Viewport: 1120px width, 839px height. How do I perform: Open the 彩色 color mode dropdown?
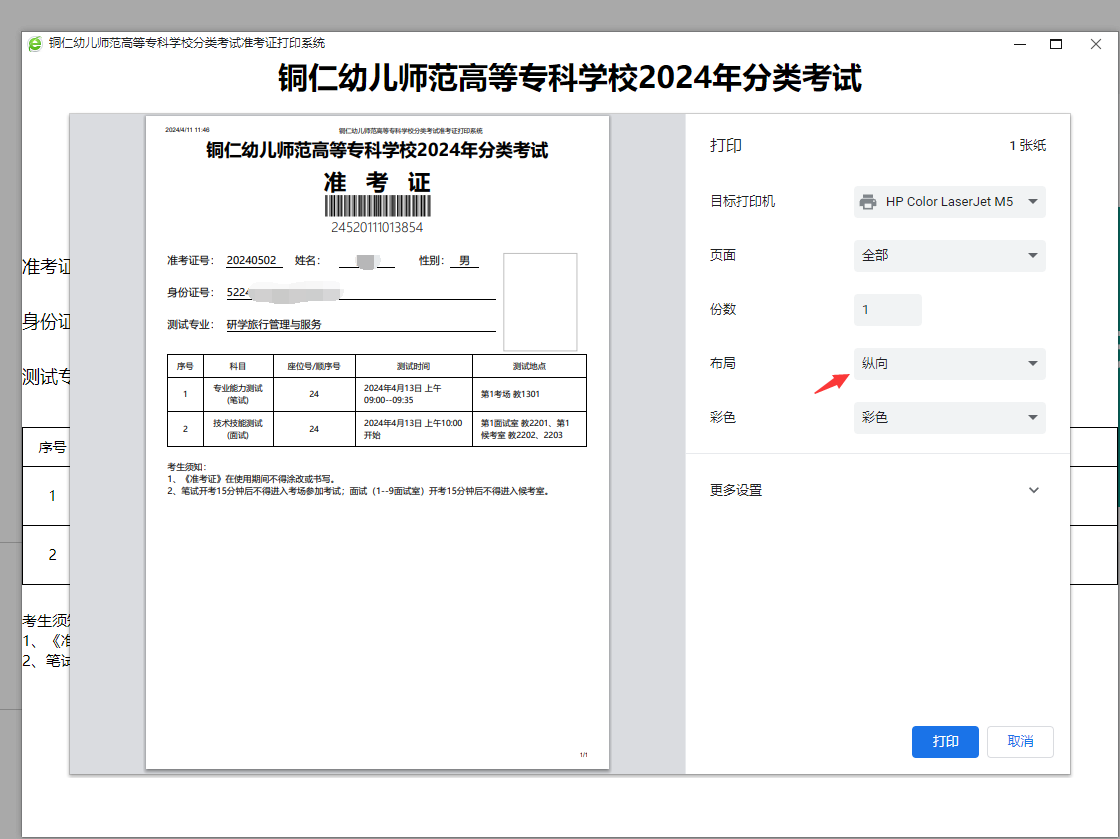point(949,418)
